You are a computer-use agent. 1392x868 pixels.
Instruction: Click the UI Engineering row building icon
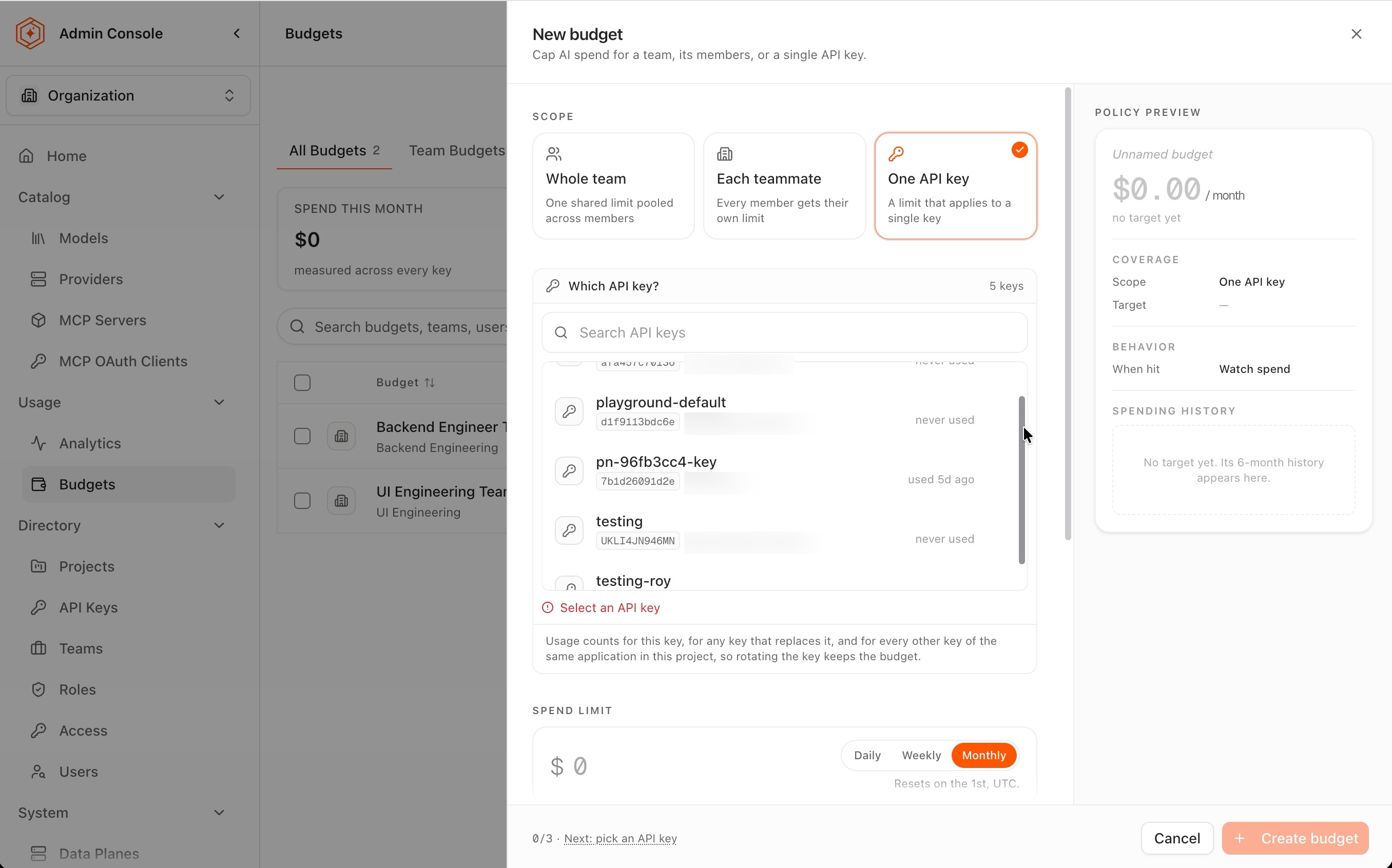tap(341, 501)
